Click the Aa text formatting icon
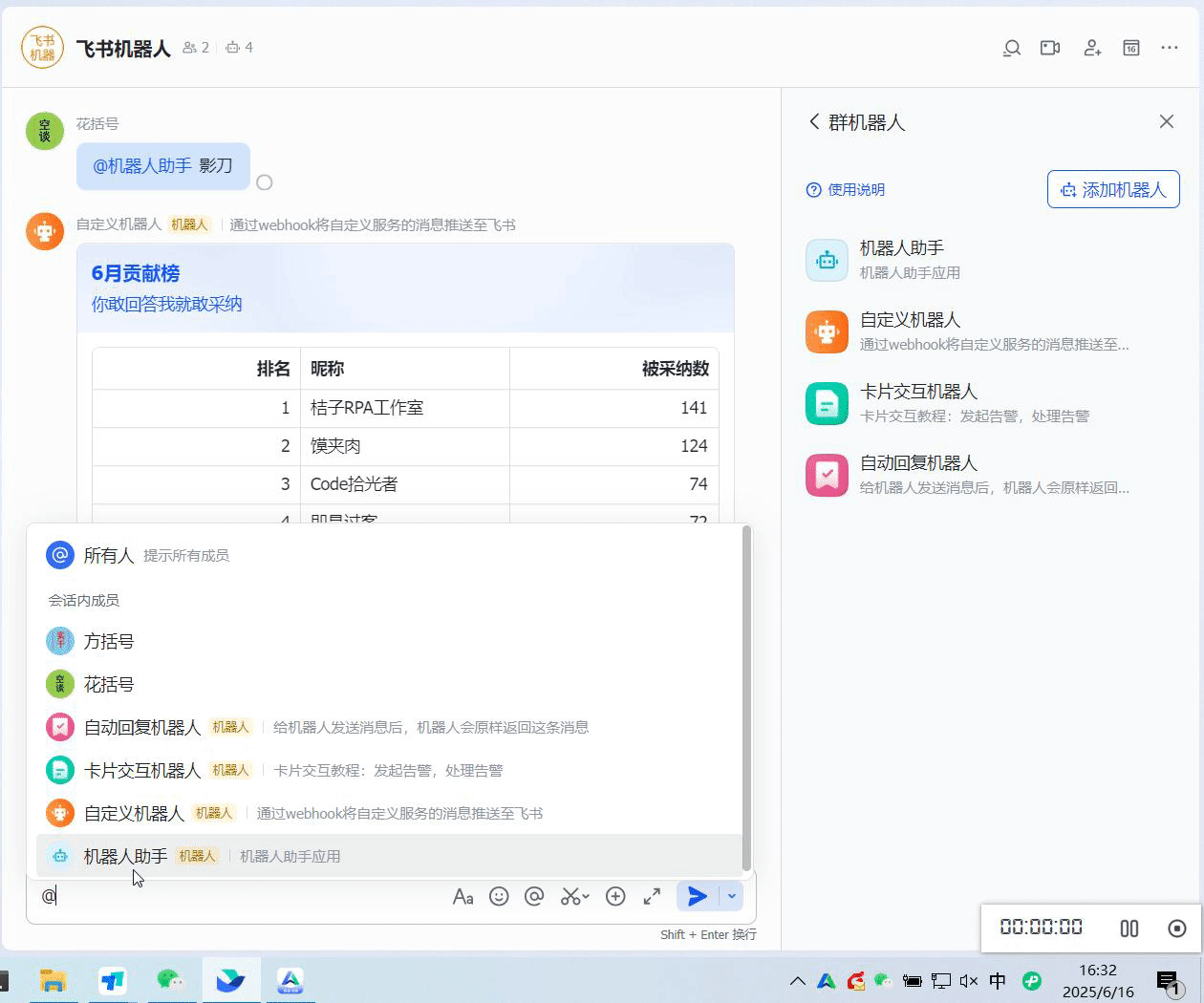Image resolution: width=1204 pixels, height=1003 pixels. click(x=462, y=896)
